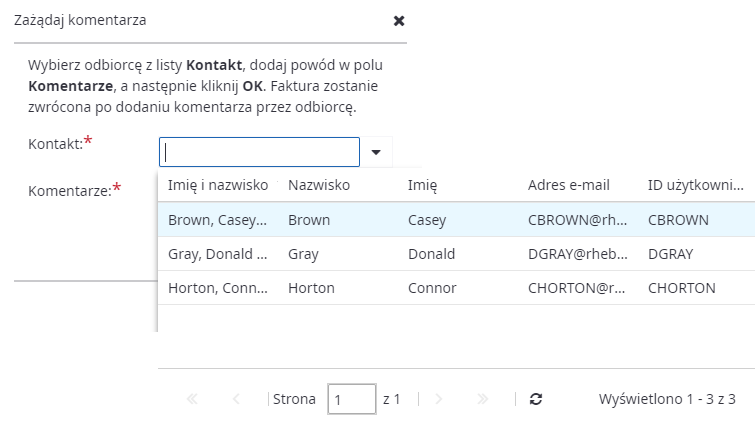
Task: Click into the Kontakt input field
Action: 259,152
